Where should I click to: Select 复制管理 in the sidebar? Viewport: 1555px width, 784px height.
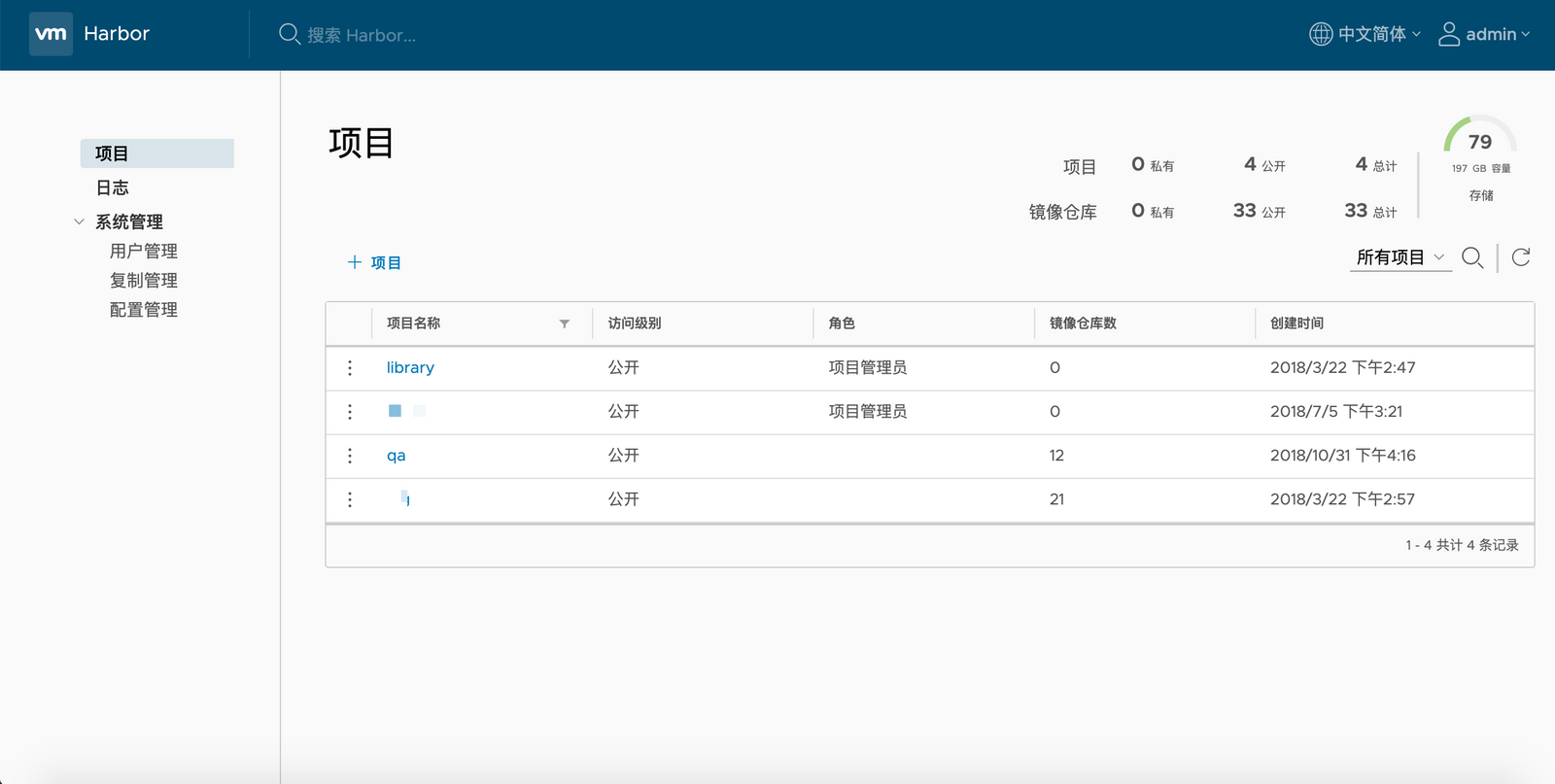pos(144,280)
